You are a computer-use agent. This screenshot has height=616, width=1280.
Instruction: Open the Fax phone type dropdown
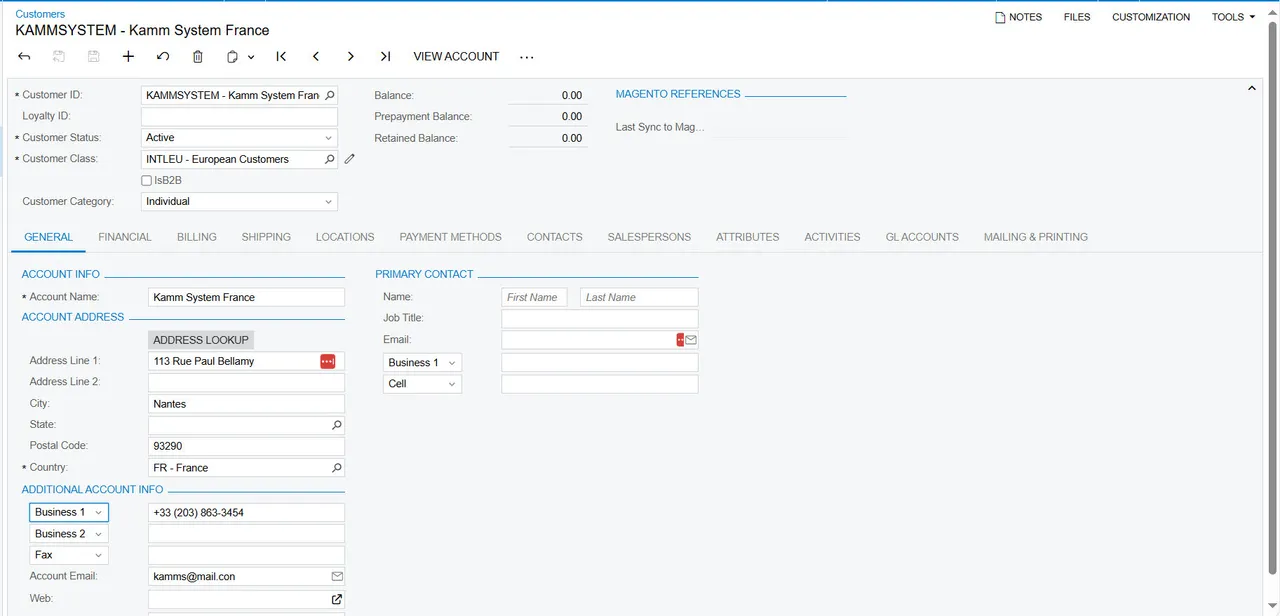coord(69,555)
